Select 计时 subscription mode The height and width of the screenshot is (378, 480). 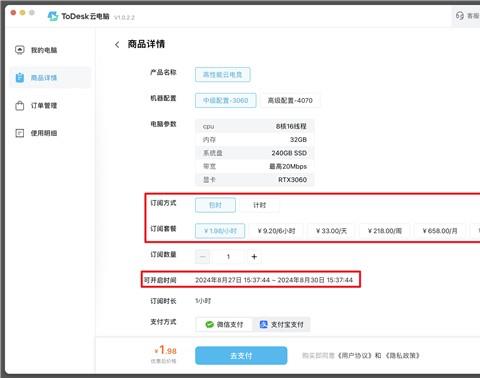259,205
